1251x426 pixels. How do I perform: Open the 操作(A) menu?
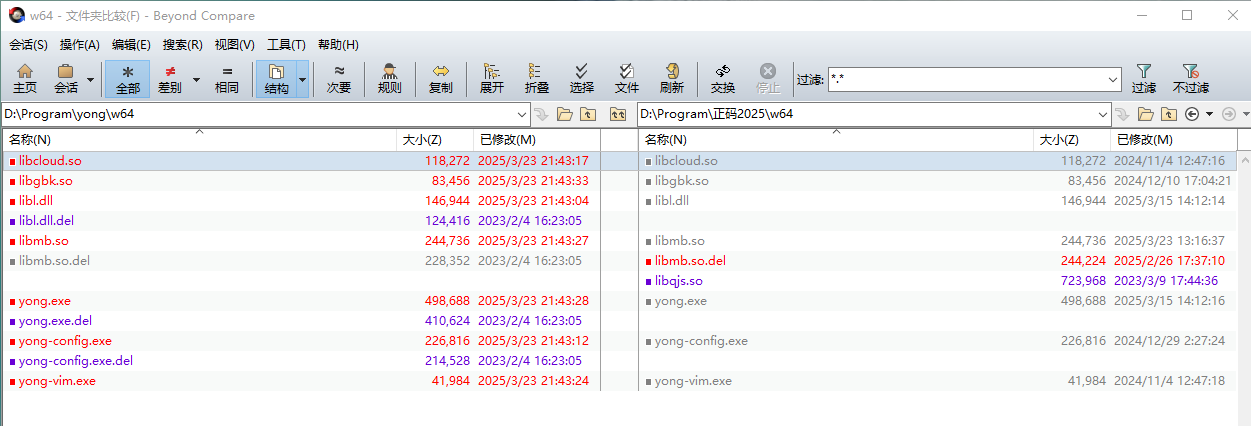pyautogui.click(x=80, y=45)
